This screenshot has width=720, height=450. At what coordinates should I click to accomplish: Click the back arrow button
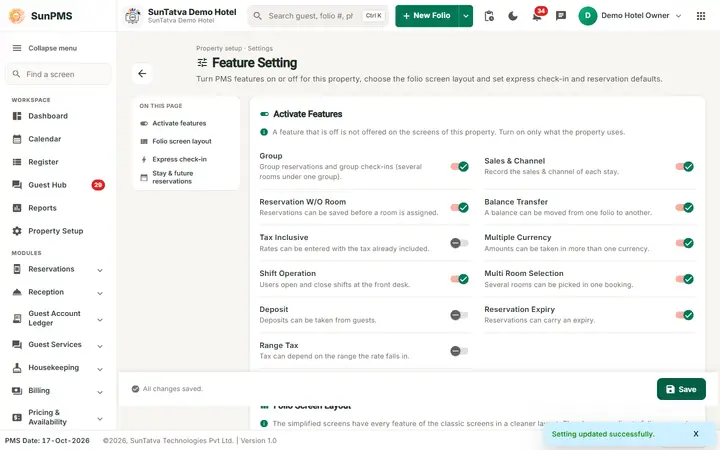click(142, 73)
